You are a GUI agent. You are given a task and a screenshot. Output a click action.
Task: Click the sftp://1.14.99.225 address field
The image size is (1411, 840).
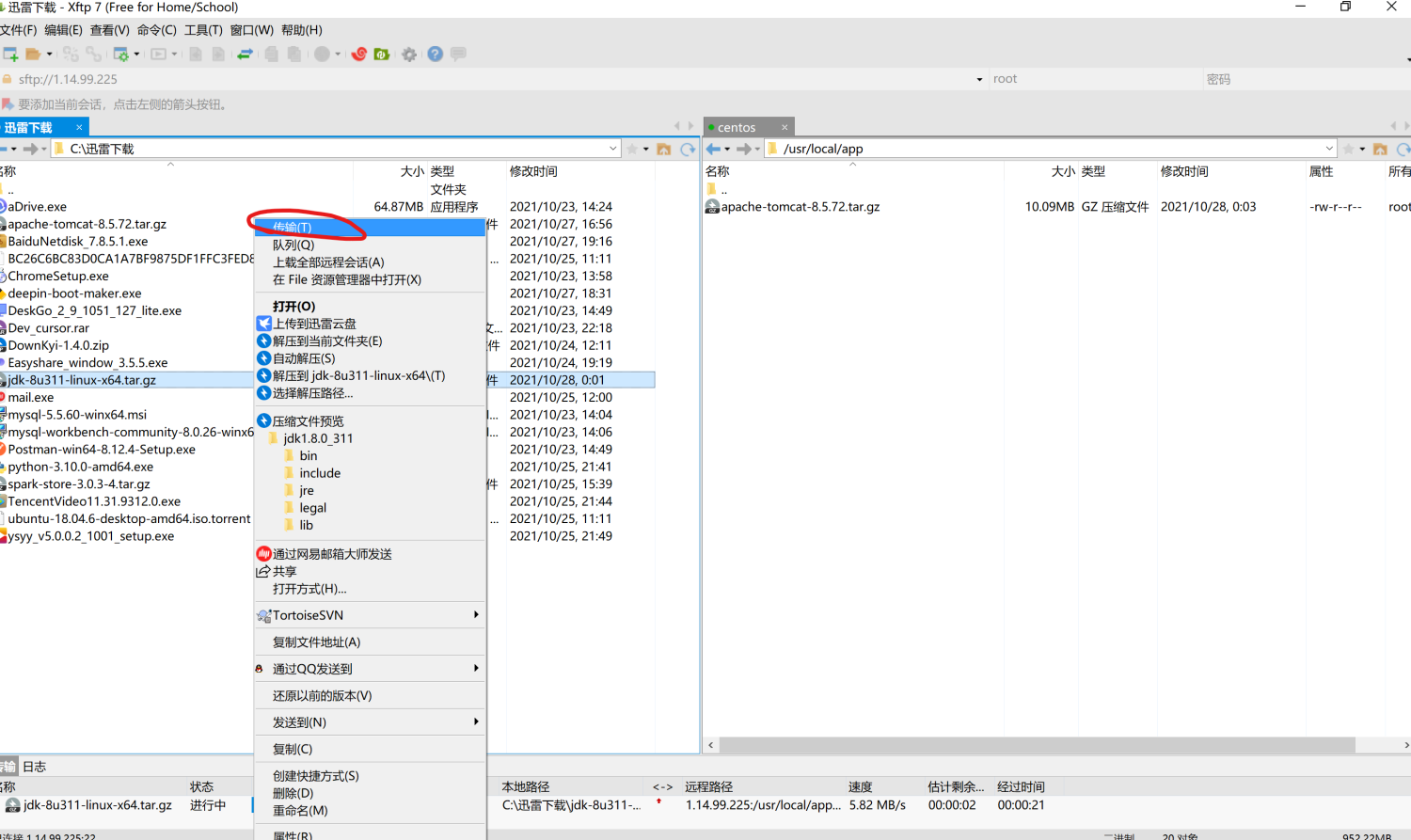point(489,79)
